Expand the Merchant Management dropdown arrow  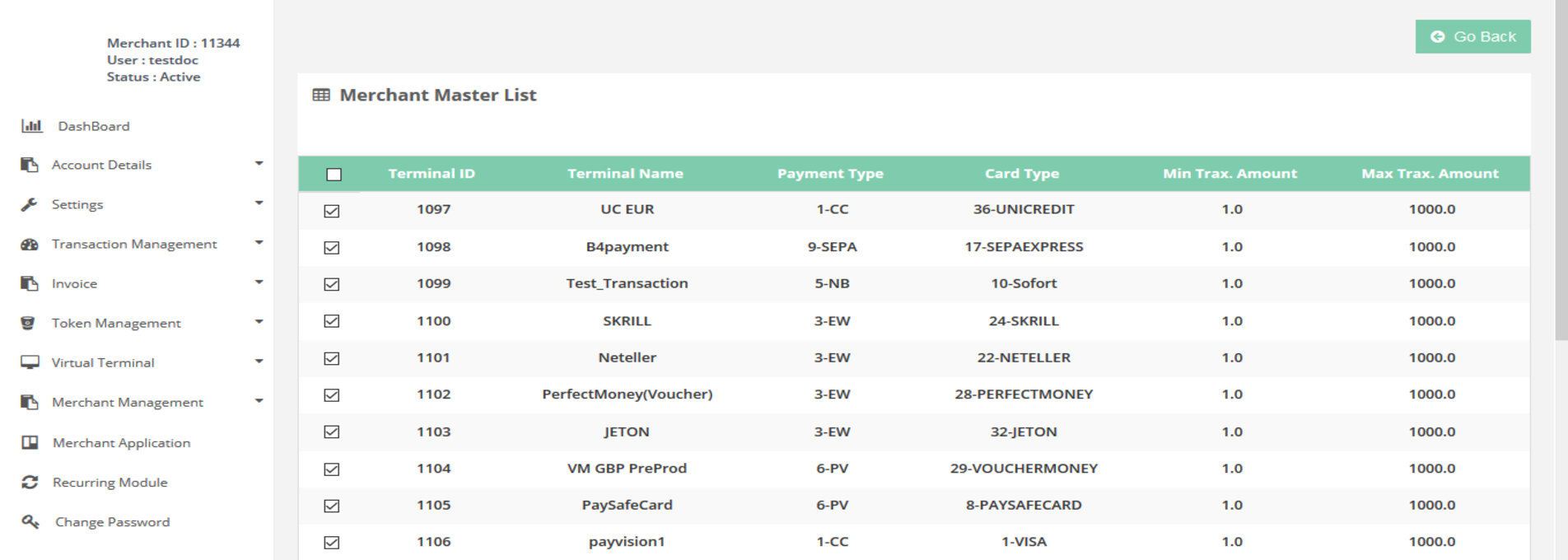[259, 401]
